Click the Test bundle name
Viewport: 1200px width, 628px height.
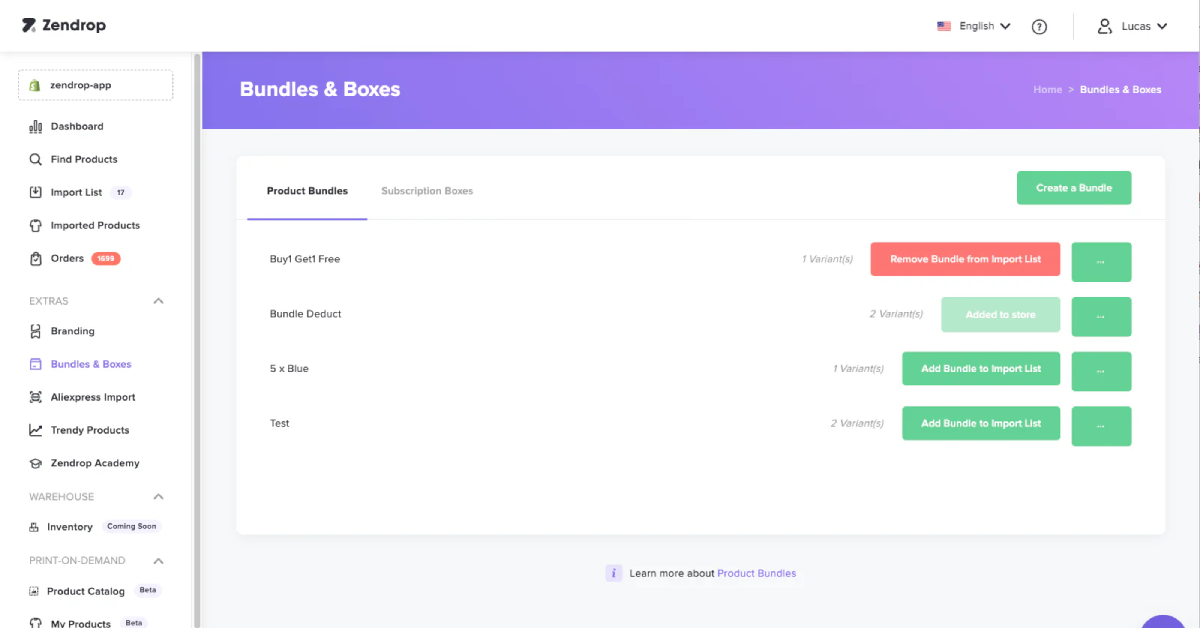[280, 423]
